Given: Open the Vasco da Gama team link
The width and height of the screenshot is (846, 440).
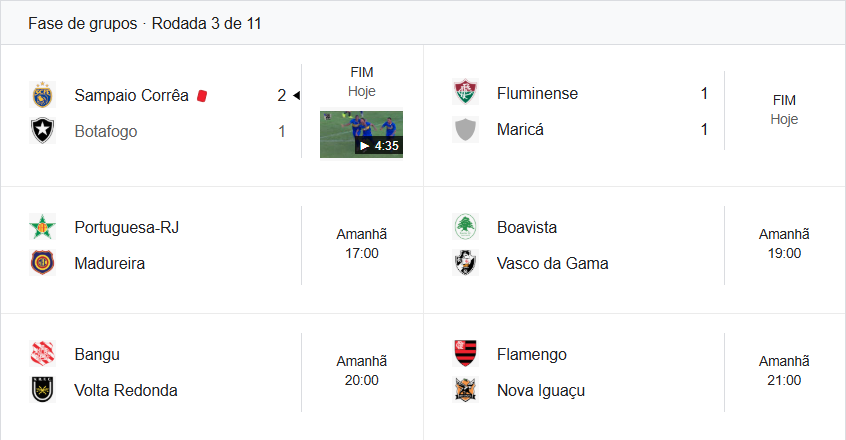Looking at the screenshot, I should click(x=552, y=264).
